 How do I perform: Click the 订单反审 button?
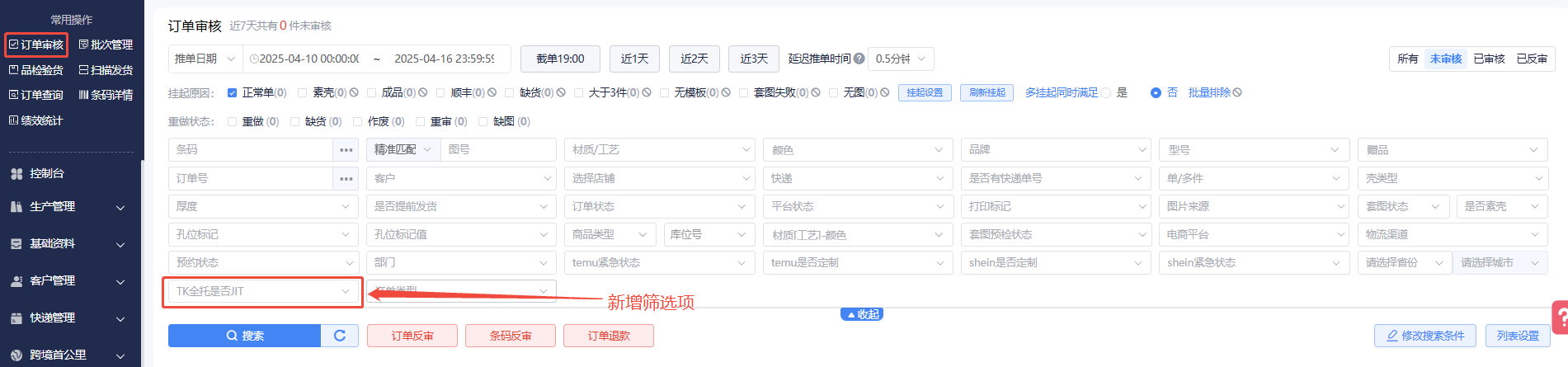point(412,336)
